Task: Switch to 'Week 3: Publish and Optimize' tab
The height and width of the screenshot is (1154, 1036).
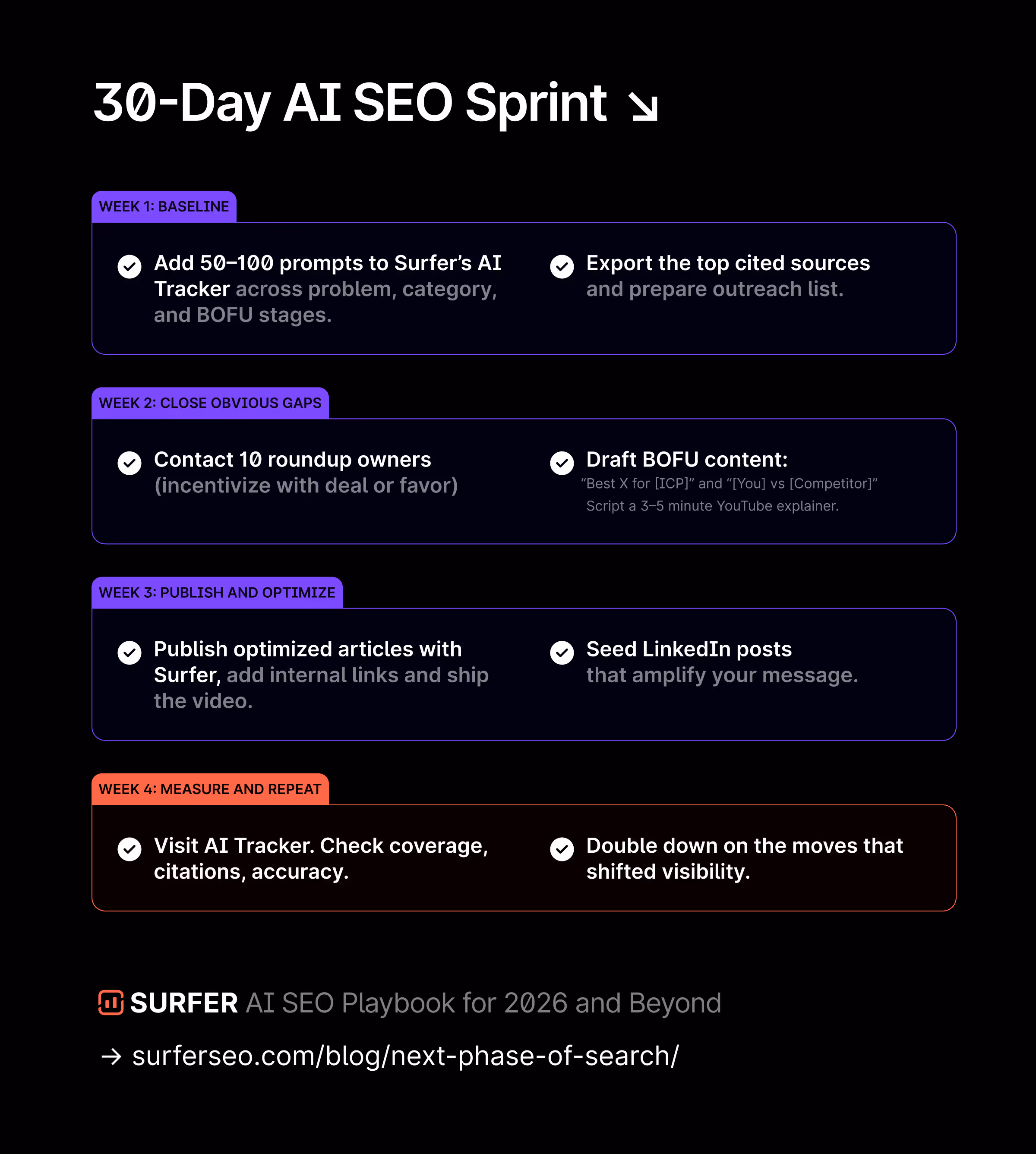Action: (217, 593)
